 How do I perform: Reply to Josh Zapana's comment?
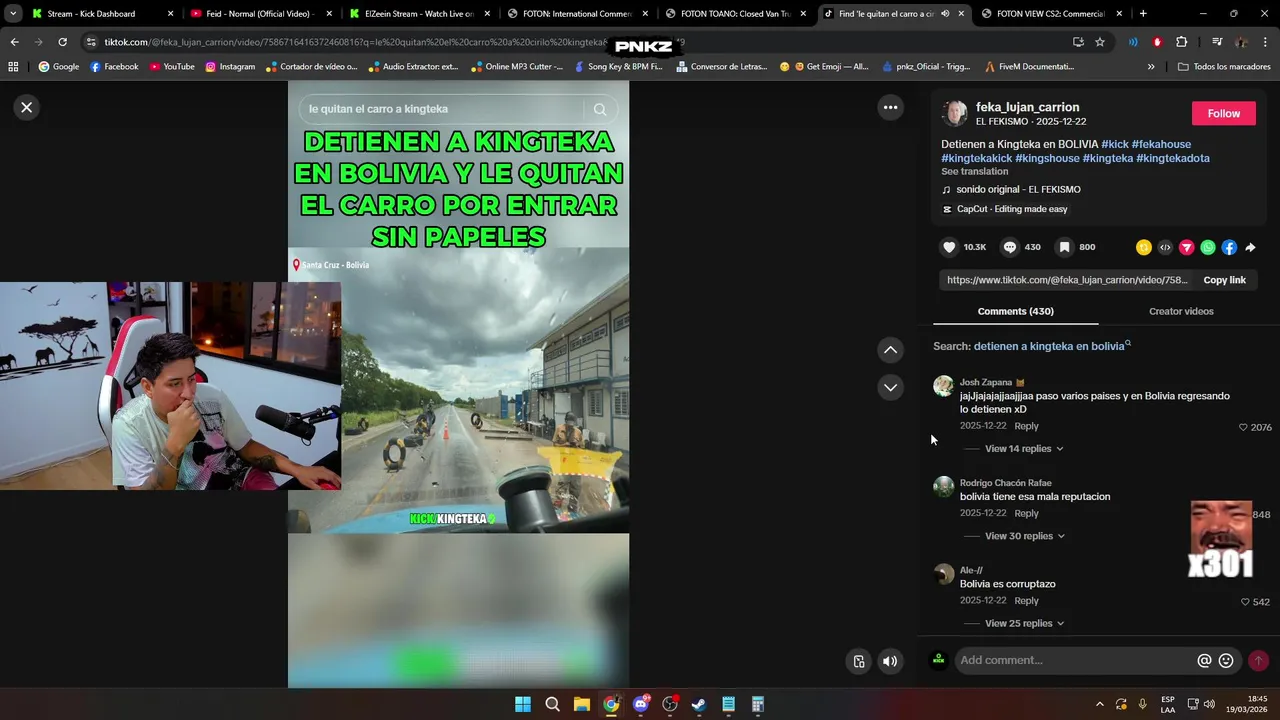tap(1026, 426)
